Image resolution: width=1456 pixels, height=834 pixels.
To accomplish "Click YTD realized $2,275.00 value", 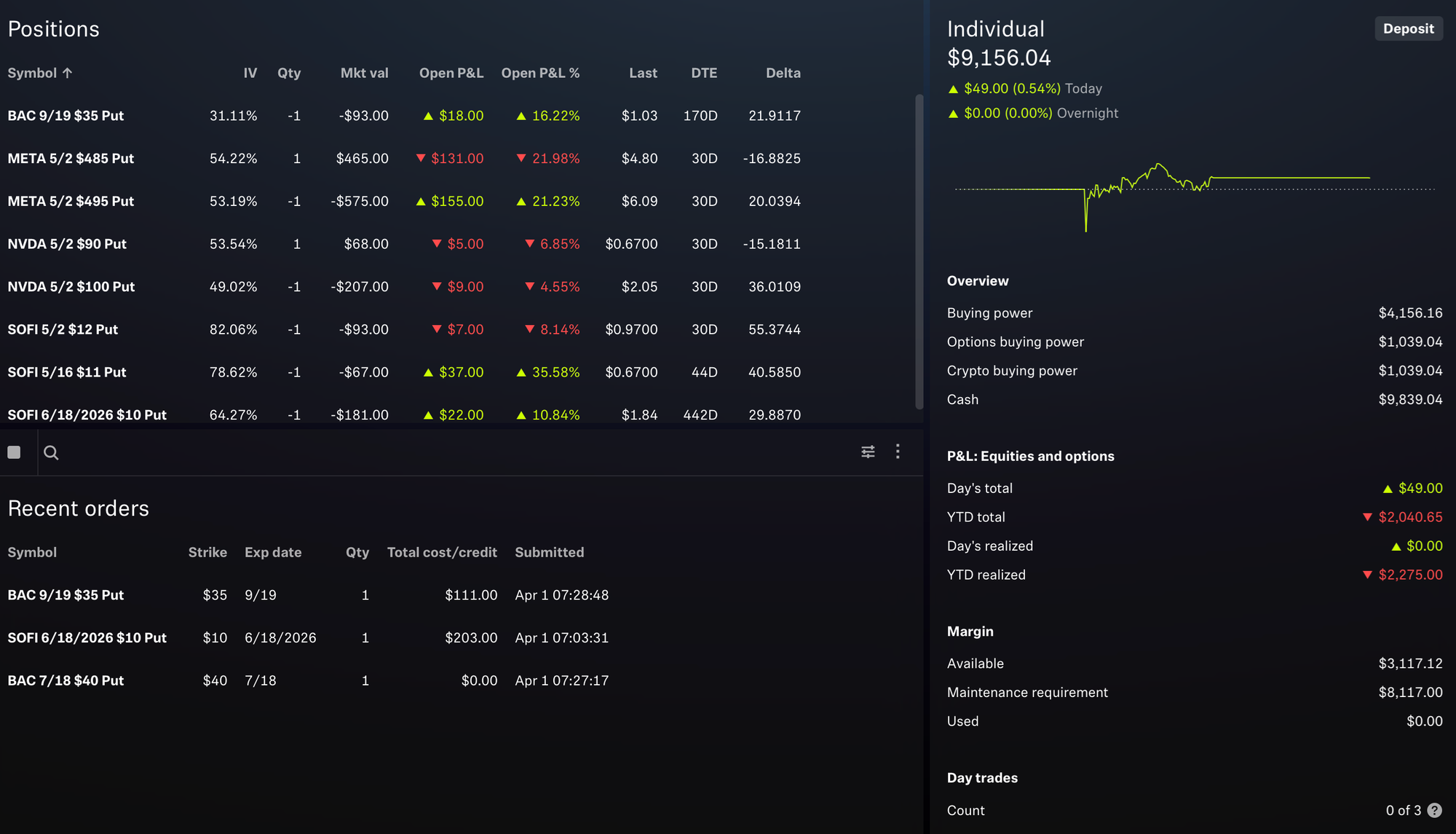I will coord(1402,575).
